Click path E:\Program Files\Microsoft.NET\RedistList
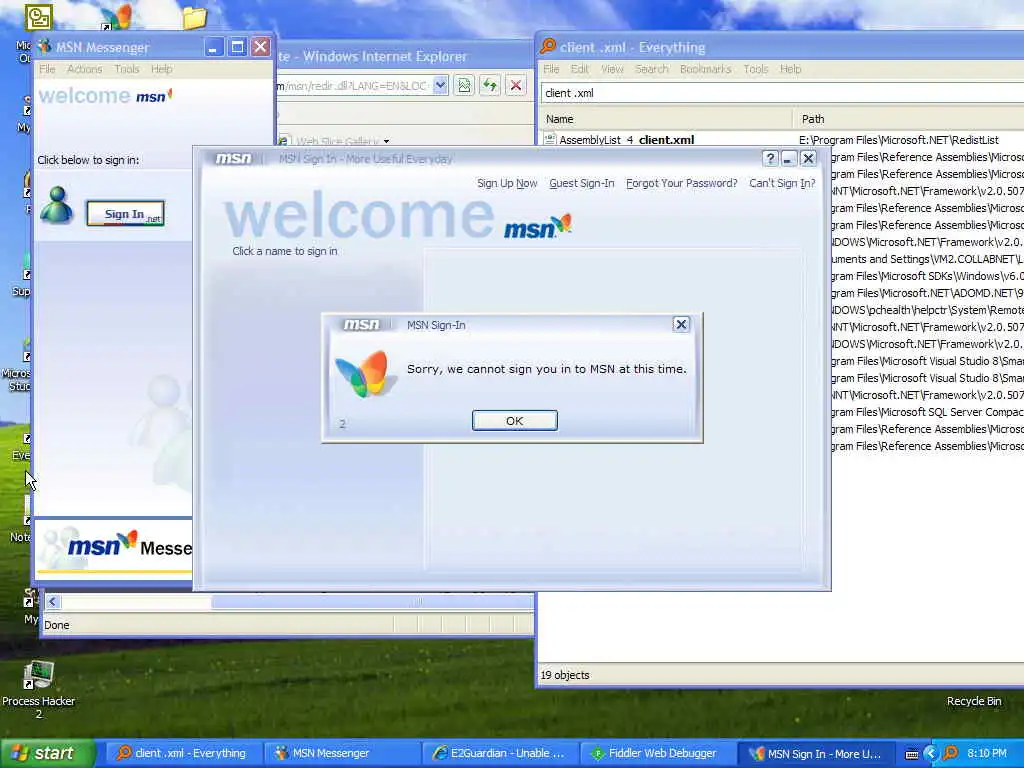 tap(899, 140)
